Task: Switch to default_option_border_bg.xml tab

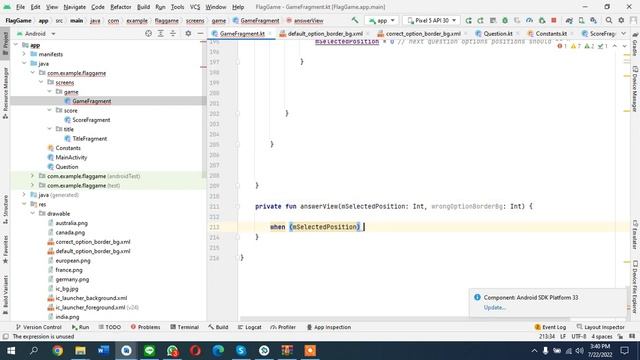Action: [x=325, y=33]
